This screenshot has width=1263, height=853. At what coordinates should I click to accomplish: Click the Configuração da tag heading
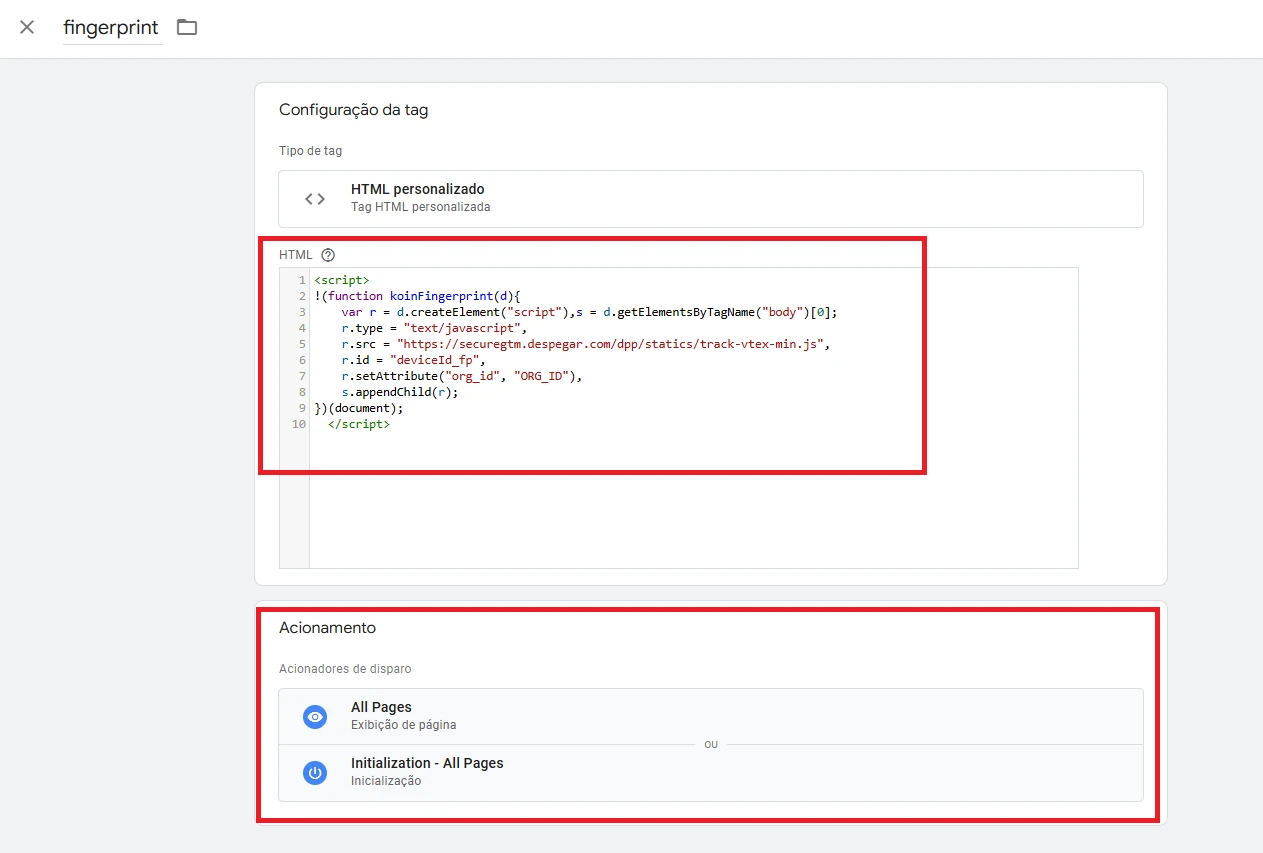[353, 110]
